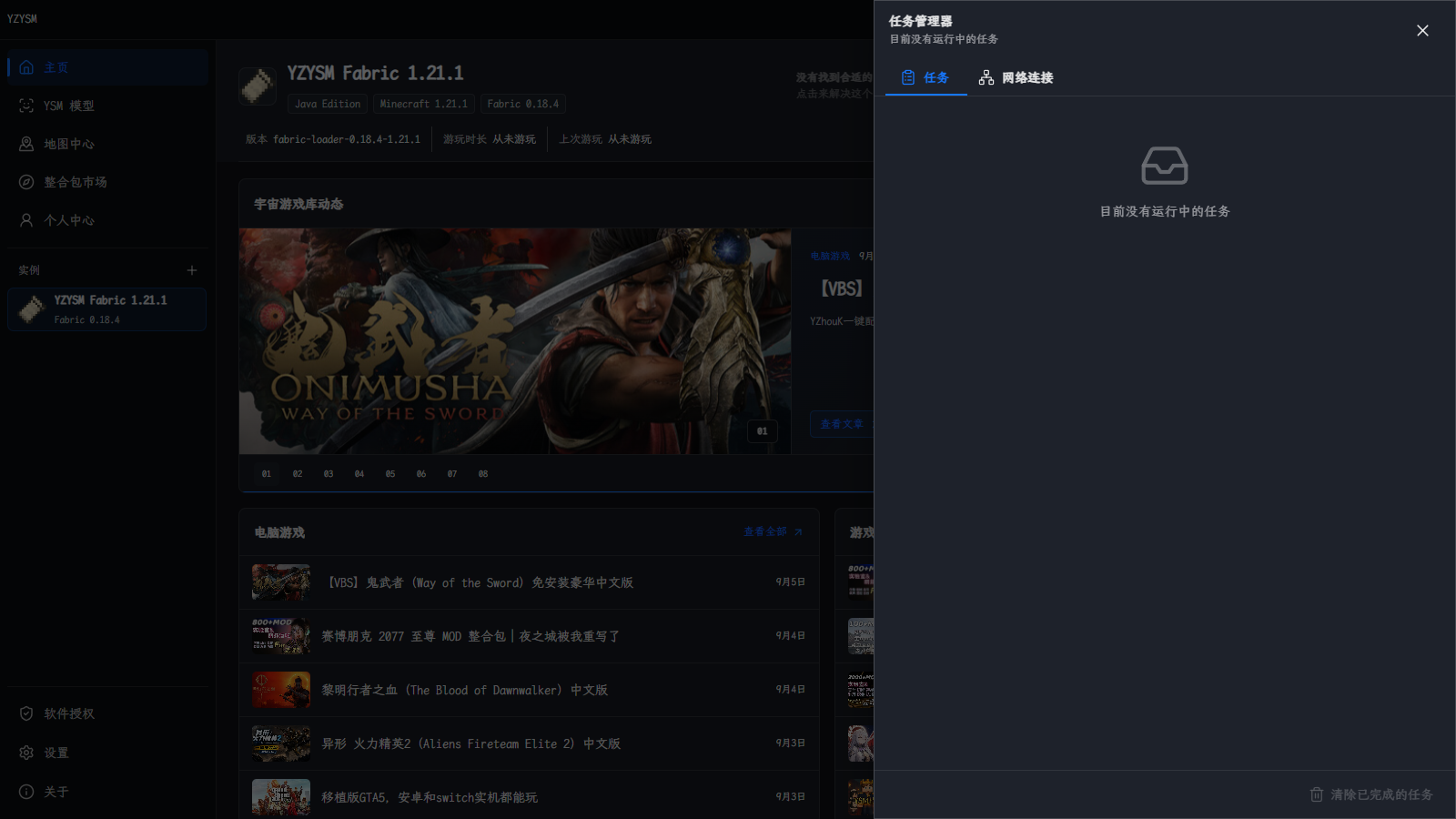Viewport: 1456px width, 819px height.
Task: Click 清除已完成的任务 button
Action: 1371,794
